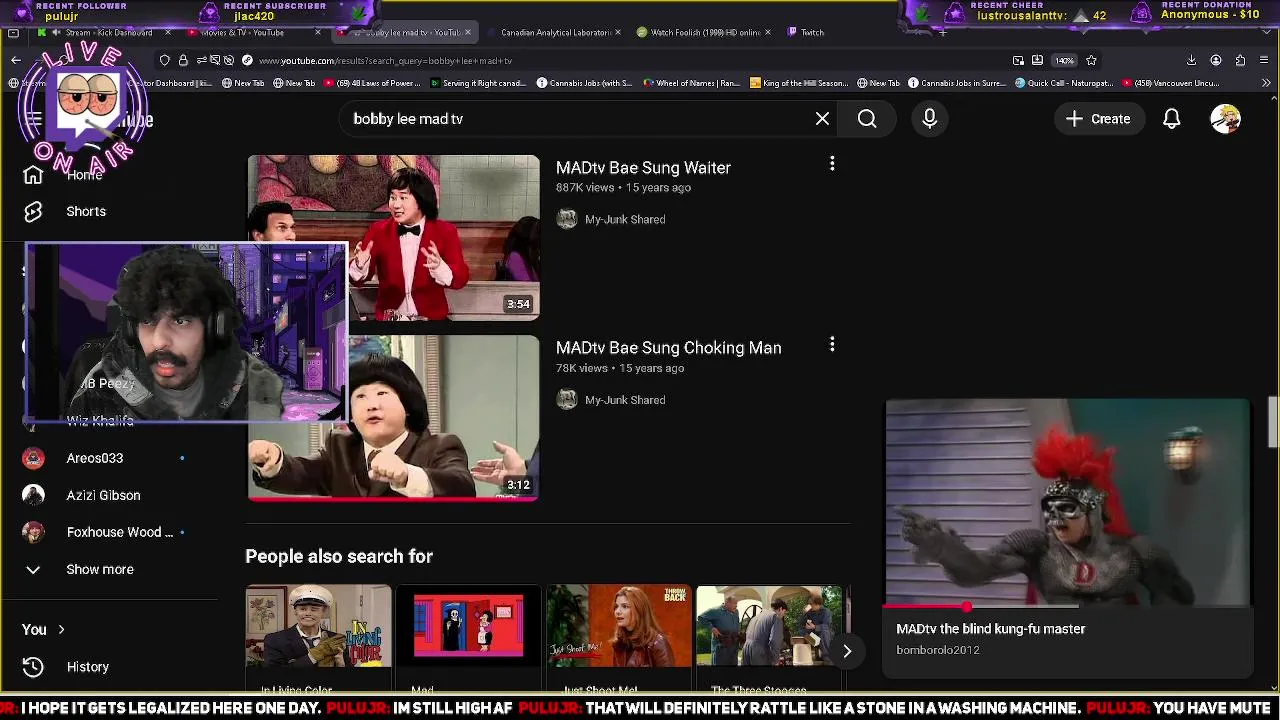
Task: Open Quick Call - Naturopat... bookmark
Action: point(1063,83)
